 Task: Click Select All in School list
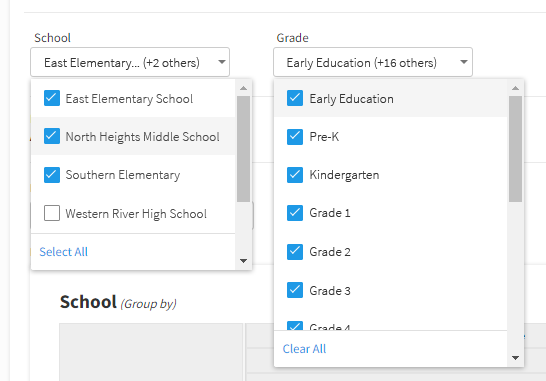click(63, 252)
